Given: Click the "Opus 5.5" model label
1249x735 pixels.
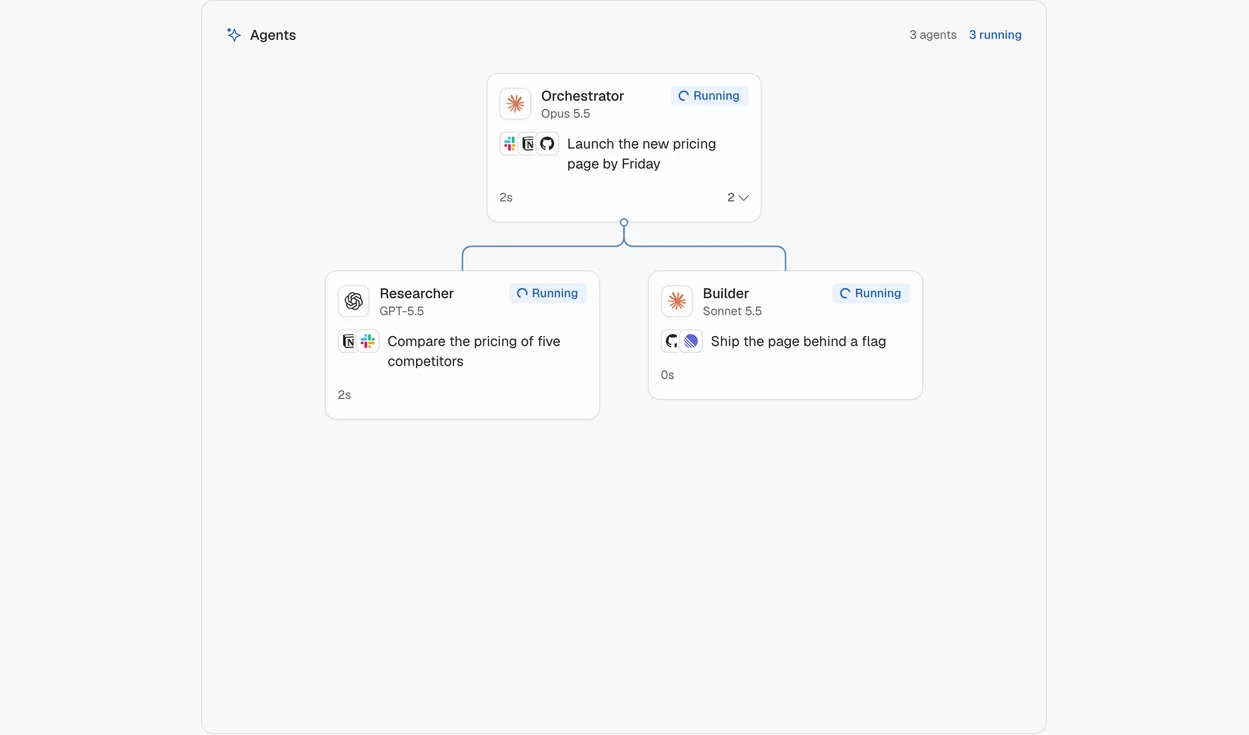Looking at the screenshot, I should 565,114.
